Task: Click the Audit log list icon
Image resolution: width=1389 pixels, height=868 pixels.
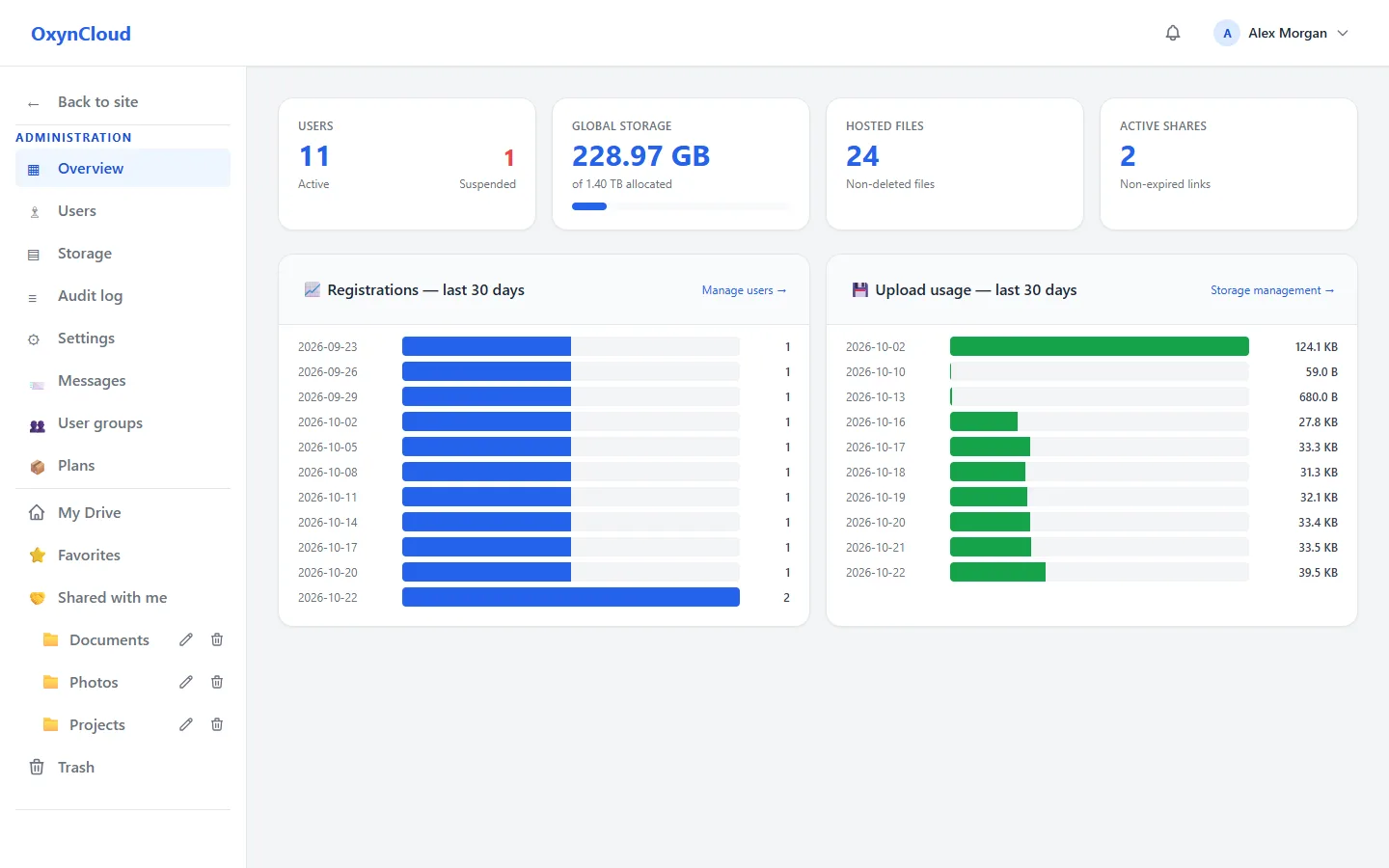Action: point(34,297)
